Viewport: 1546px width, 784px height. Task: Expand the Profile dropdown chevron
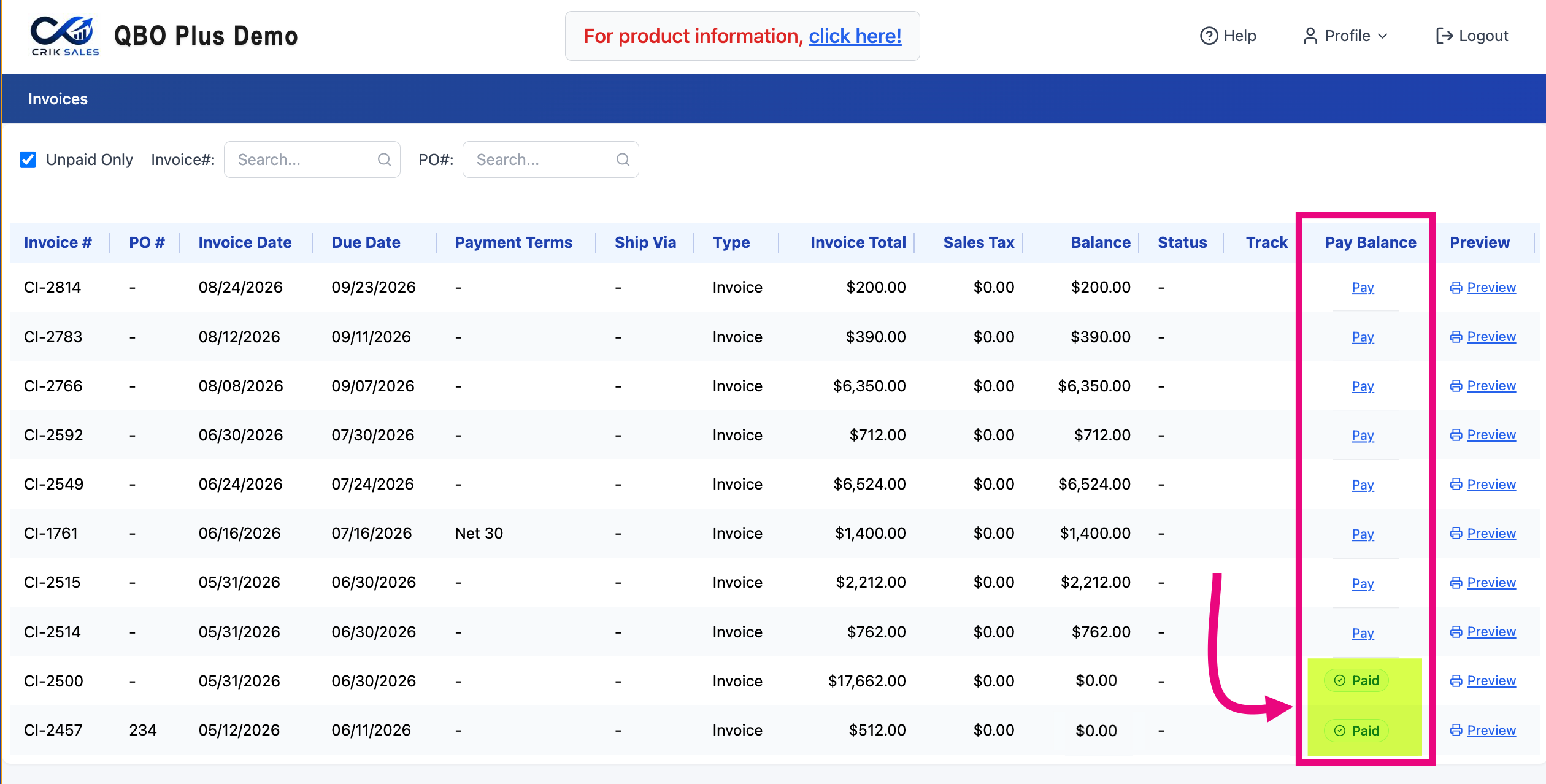coord(1382,36)
